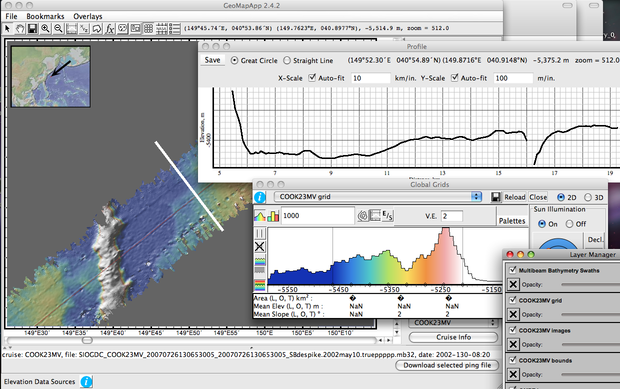Uncheck the X-Scale Auto-fit checkbox

312,77
